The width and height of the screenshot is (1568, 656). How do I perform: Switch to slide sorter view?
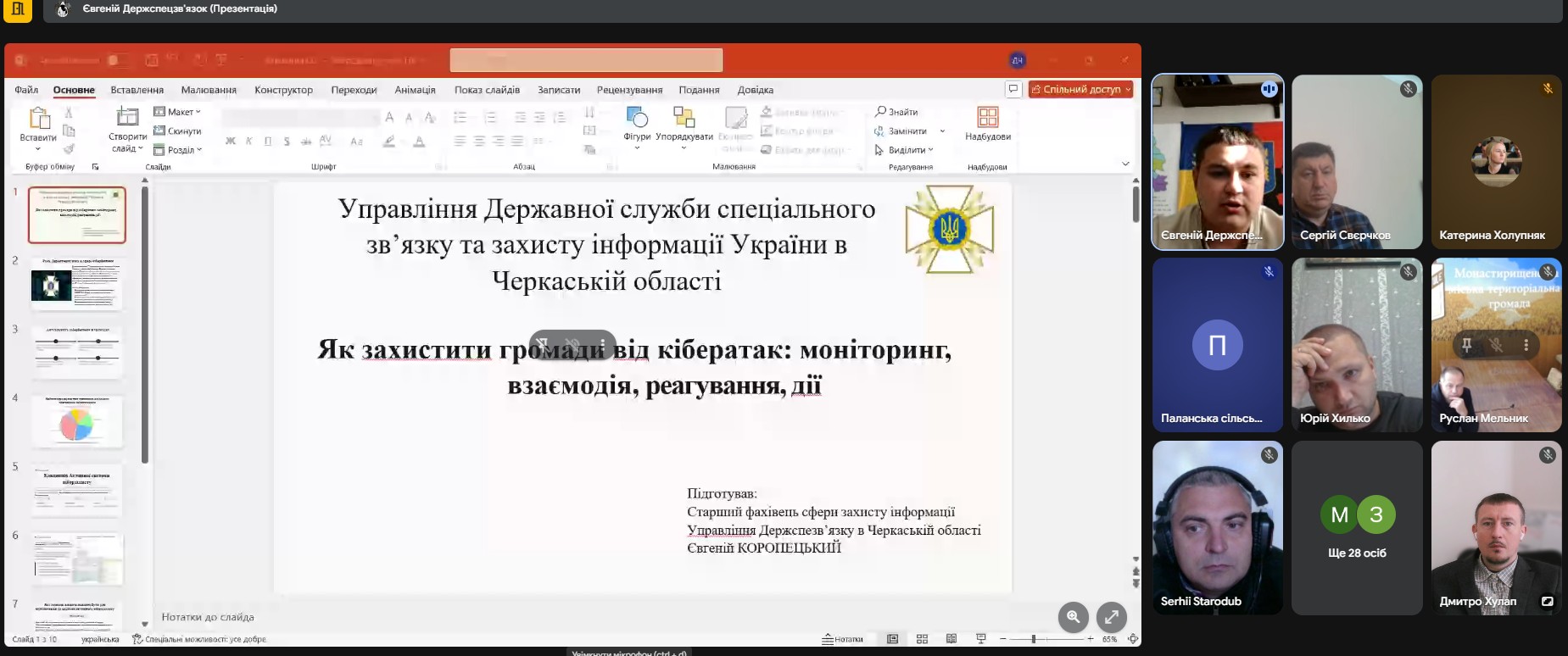[x=922, y=639]
